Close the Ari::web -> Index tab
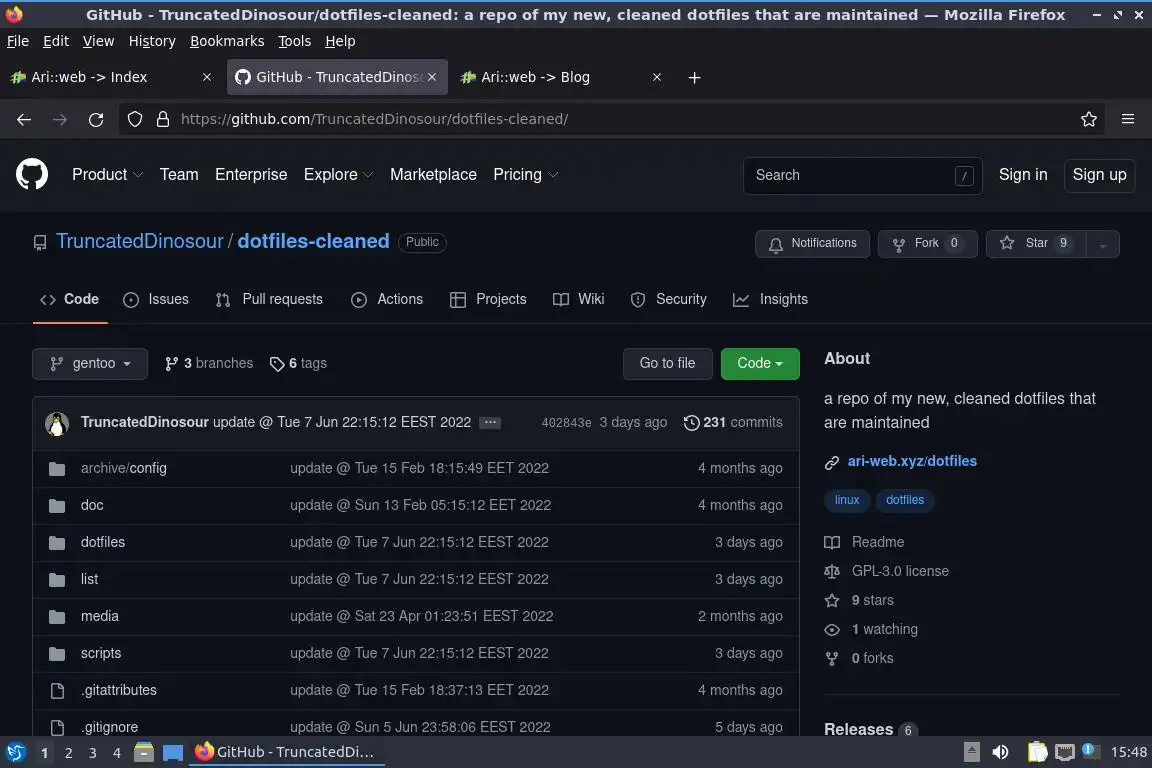The image size is (1152, 768). click(x=207, y=77)
